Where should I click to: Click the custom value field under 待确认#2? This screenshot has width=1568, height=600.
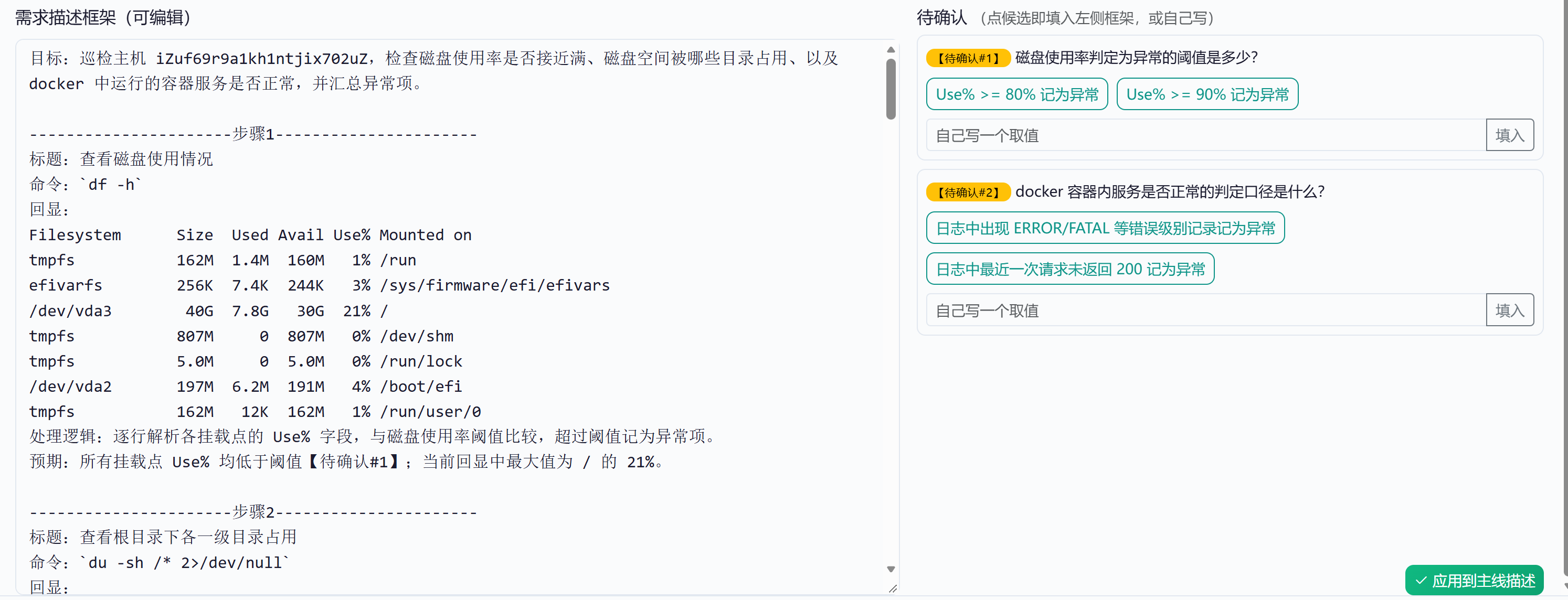1206,310
